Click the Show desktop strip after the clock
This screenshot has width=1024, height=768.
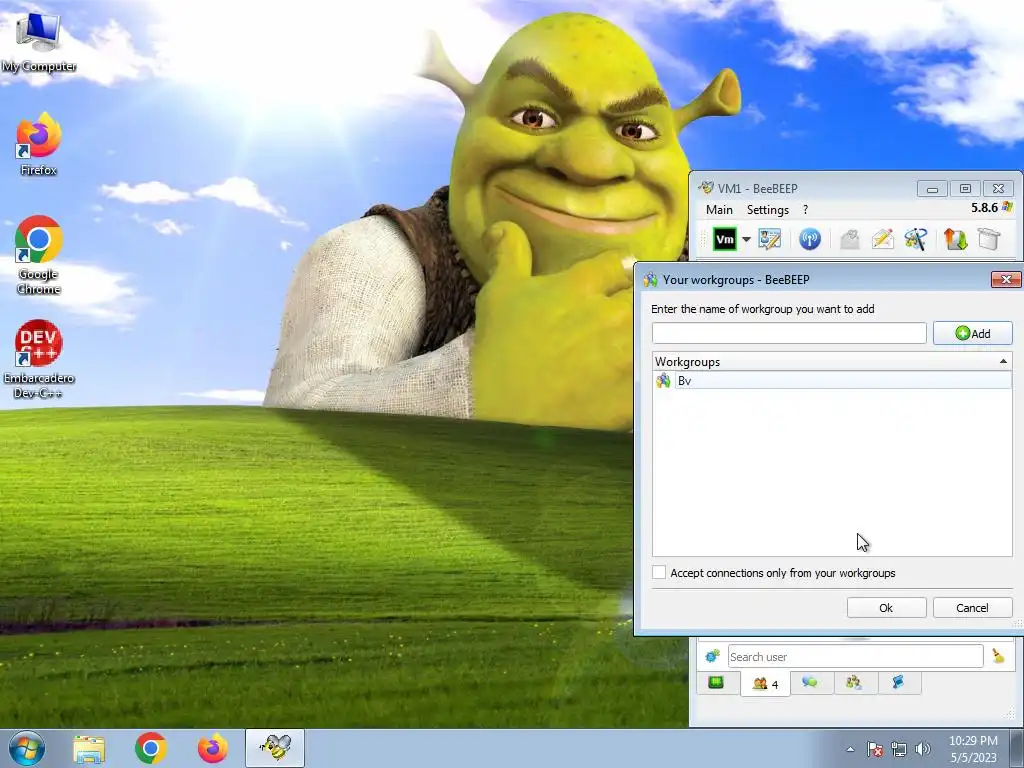pyautogui.click(x=1017, y=748)
